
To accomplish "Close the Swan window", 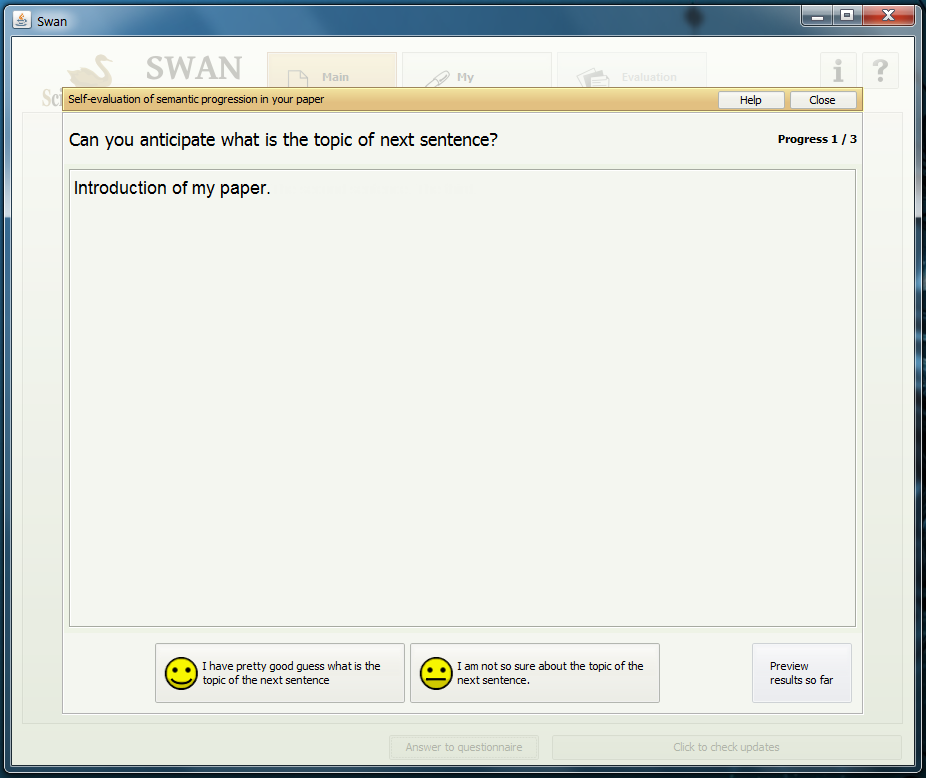I will 888,16.
